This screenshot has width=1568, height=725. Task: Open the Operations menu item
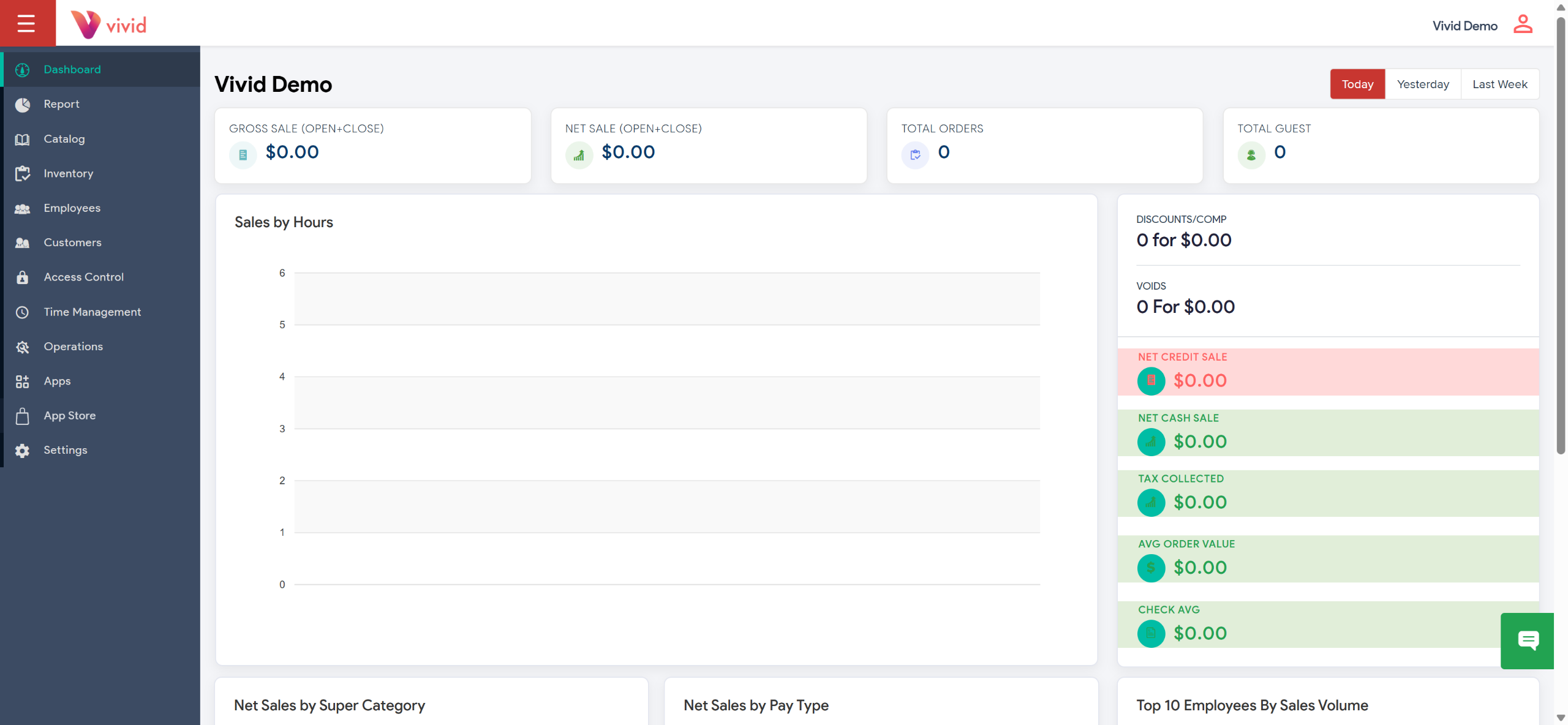[x=73, y=347]
